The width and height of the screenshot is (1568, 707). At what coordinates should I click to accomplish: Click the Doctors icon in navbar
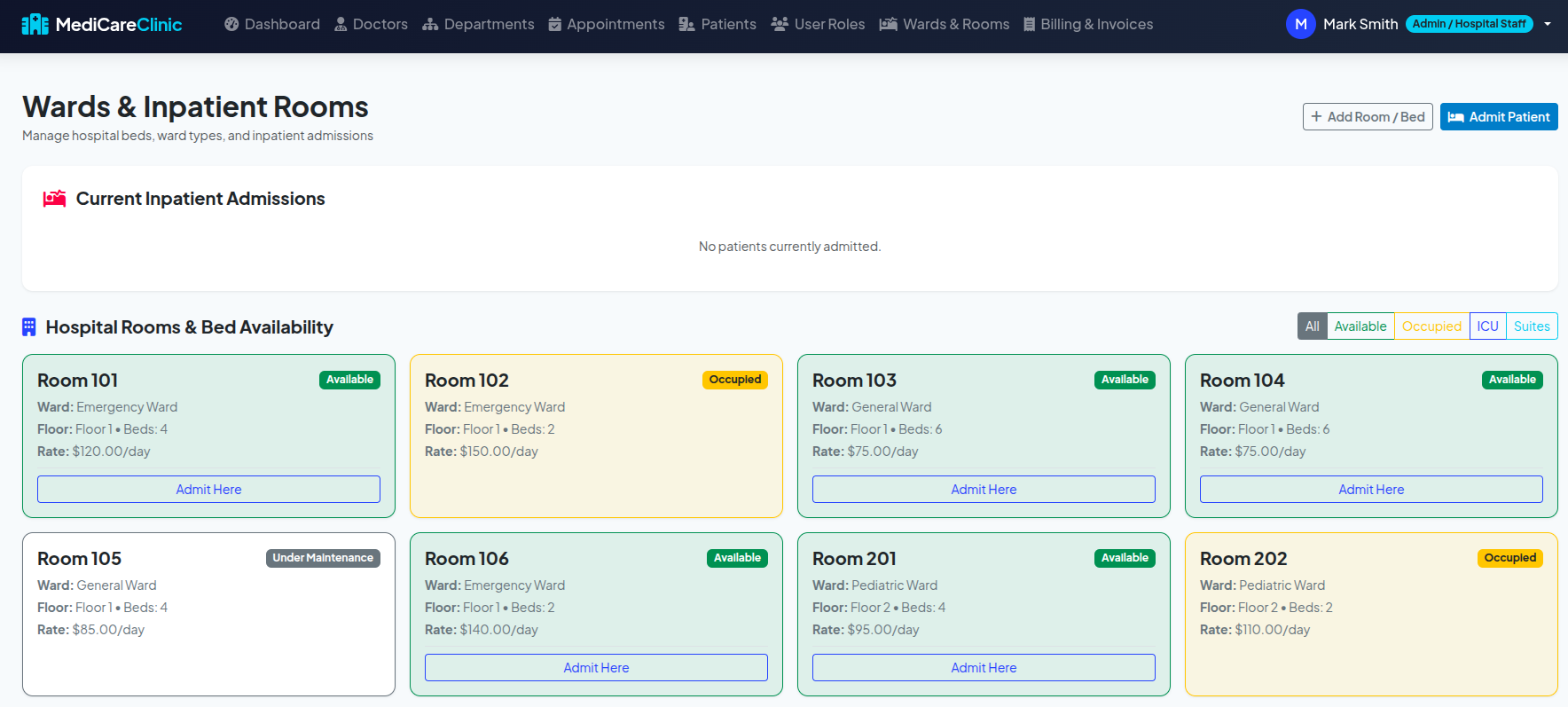pos(341,24)
